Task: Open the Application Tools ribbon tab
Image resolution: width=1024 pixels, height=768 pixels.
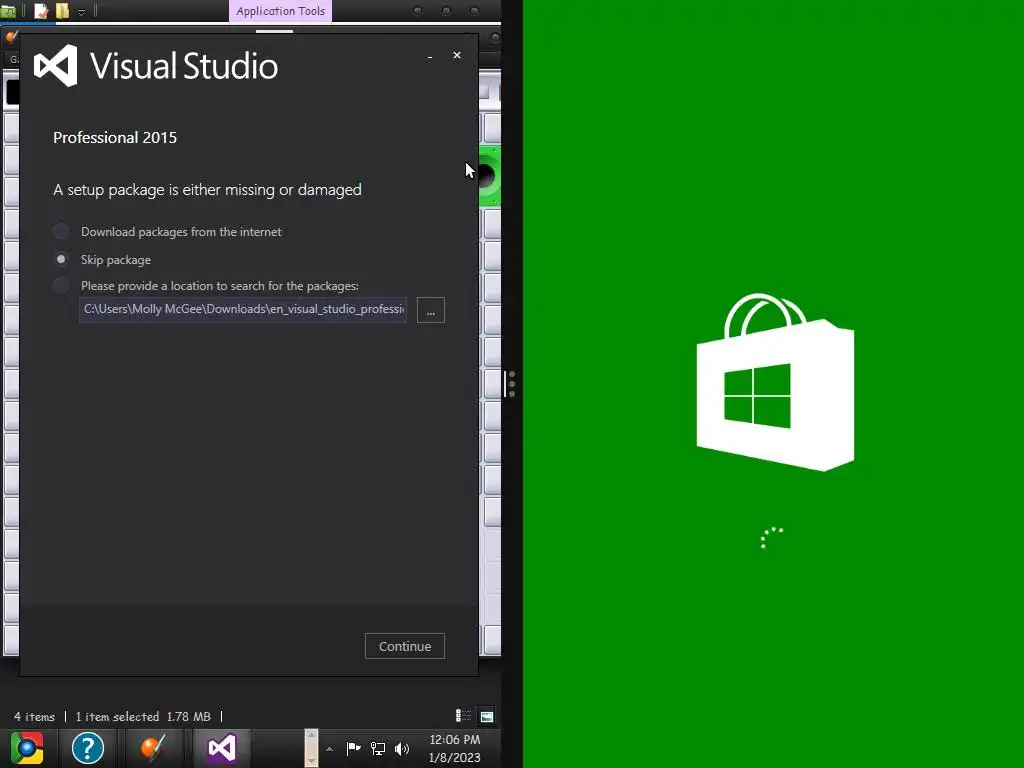Action: [x=280, y=11]
